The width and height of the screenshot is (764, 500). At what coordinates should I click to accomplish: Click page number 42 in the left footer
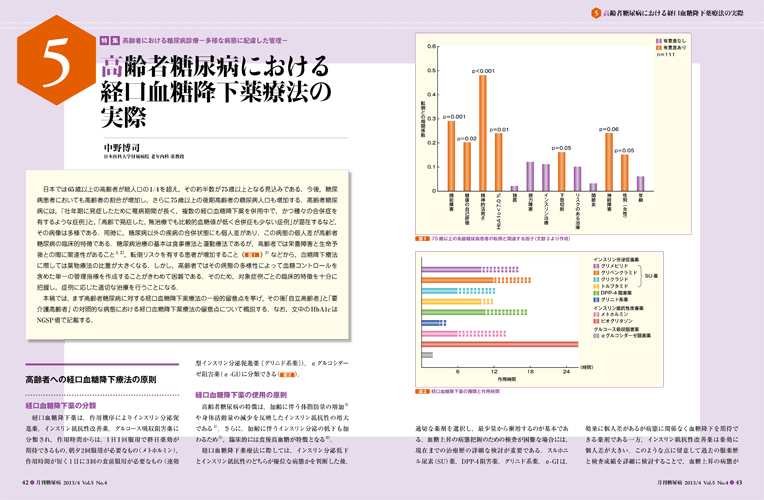[26, 482]
